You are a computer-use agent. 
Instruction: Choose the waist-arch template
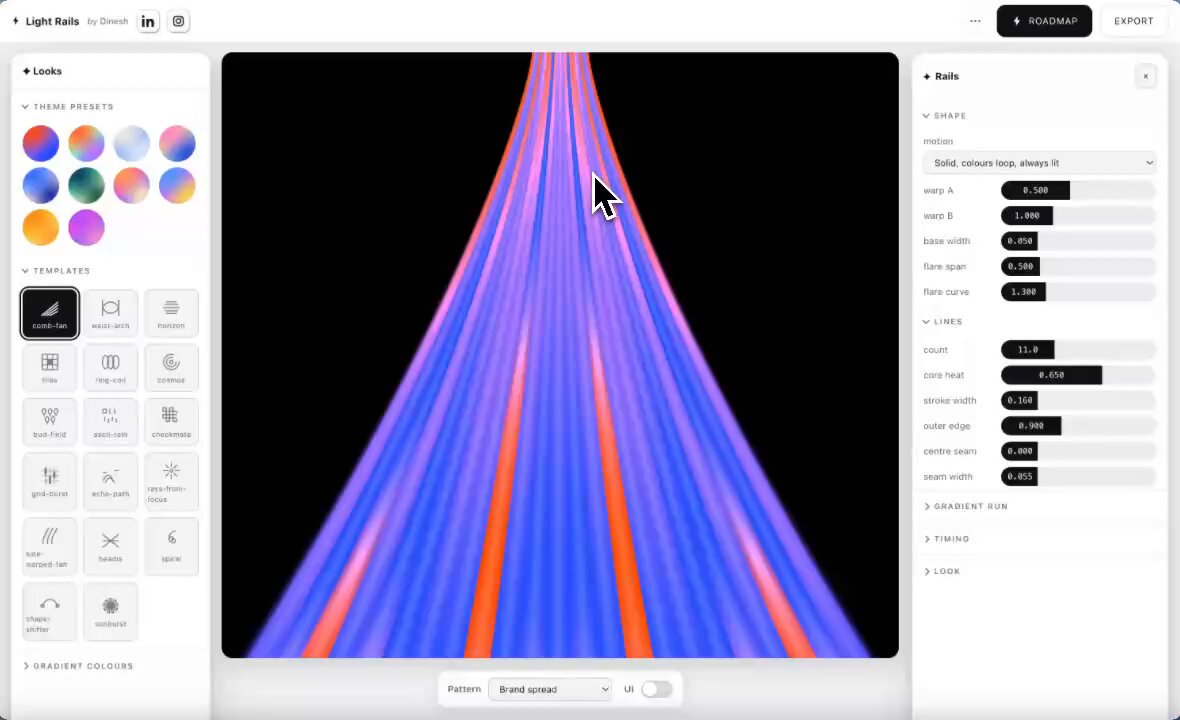coord(111,313)
